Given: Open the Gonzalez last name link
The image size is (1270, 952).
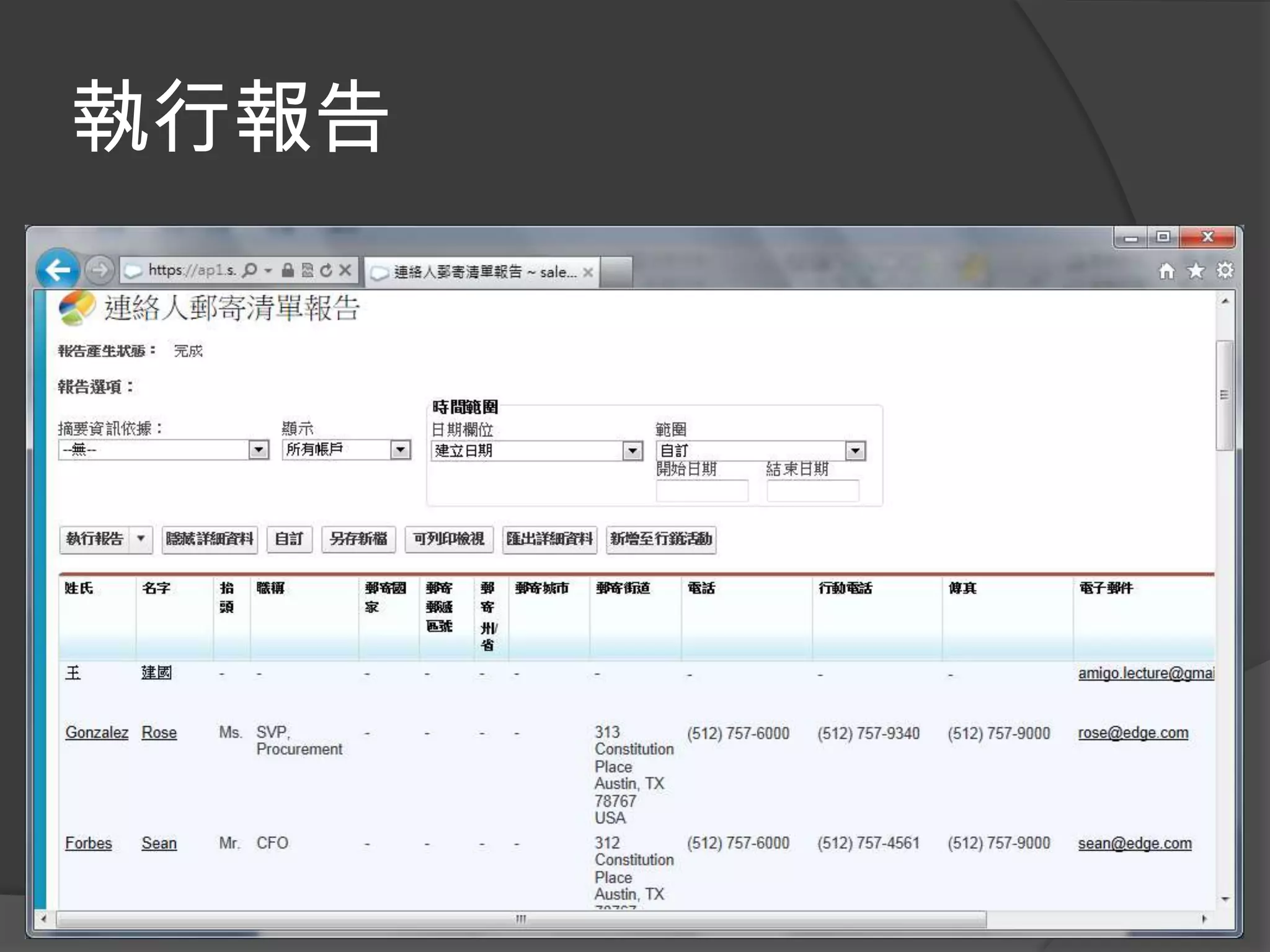Looking at the screenshot, I should click(97, 733).
